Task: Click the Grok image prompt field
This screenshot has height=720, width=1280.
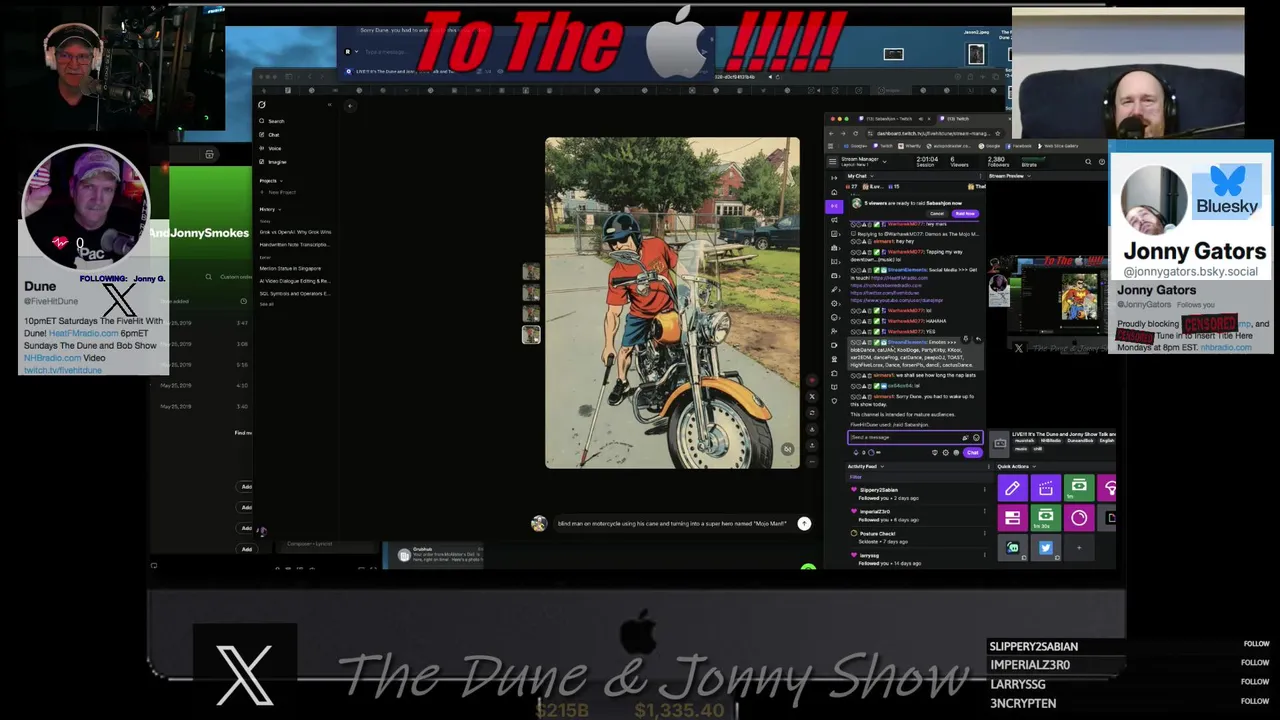Action: point(672,523)
